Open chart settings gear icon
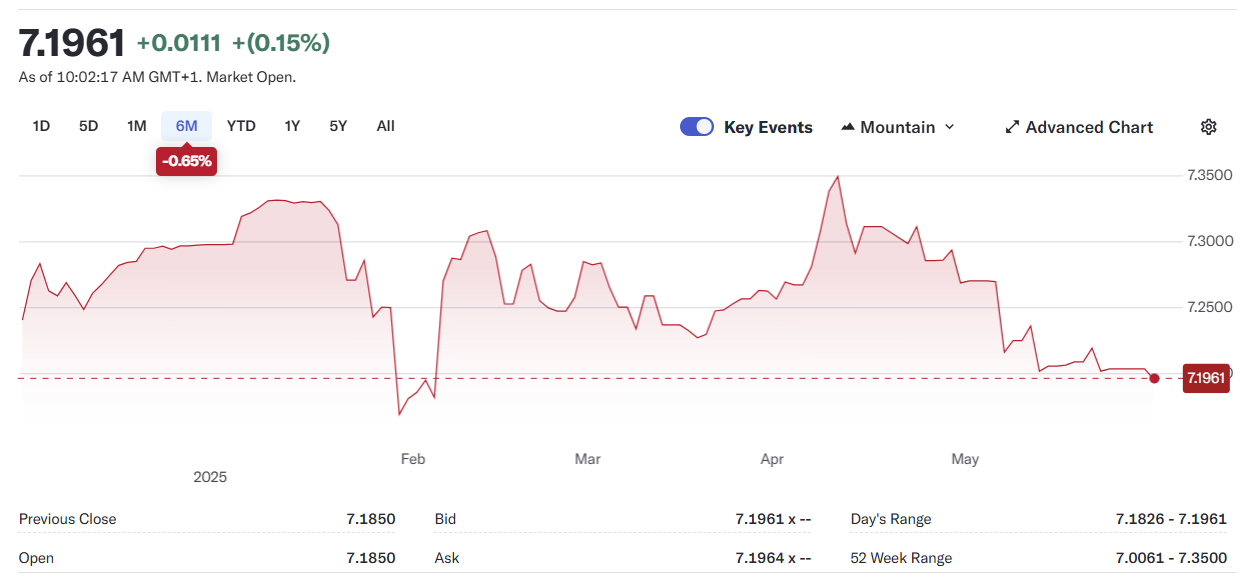 click(1208, 127)
